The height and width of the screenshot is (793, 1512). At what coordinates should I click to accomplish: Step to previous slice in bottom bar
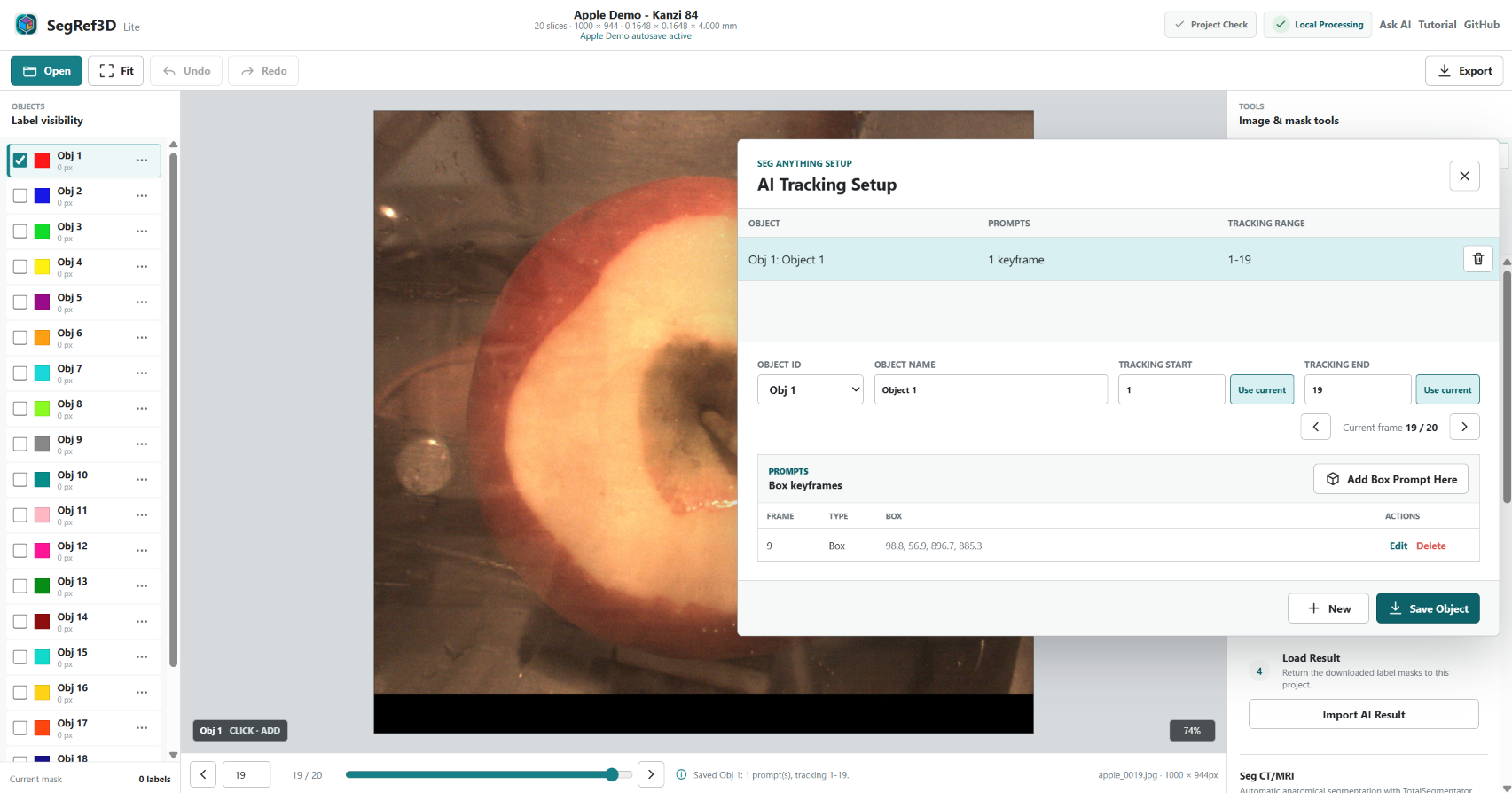pos(203,774)
